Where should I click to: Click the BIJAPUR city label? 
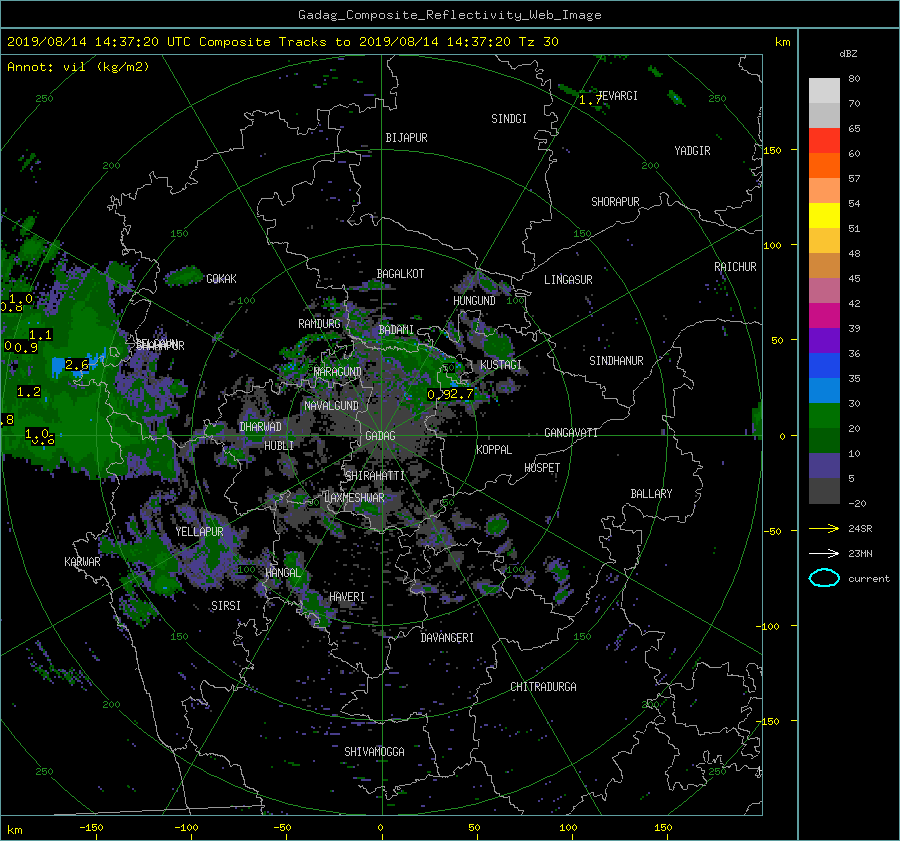[406, 138]
